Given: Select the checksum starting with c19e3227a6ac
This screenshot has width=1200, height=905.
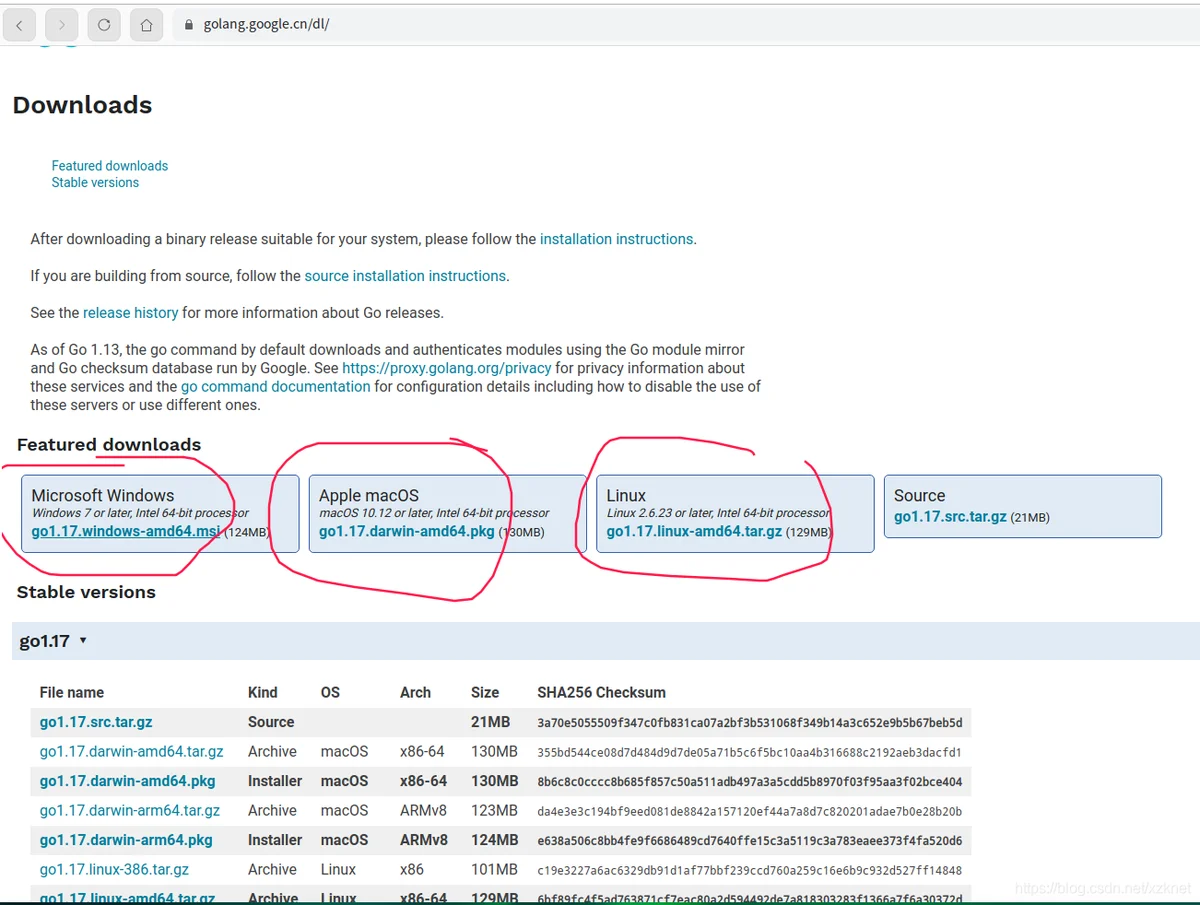Looking at the screenshot, I should point(750,870).
